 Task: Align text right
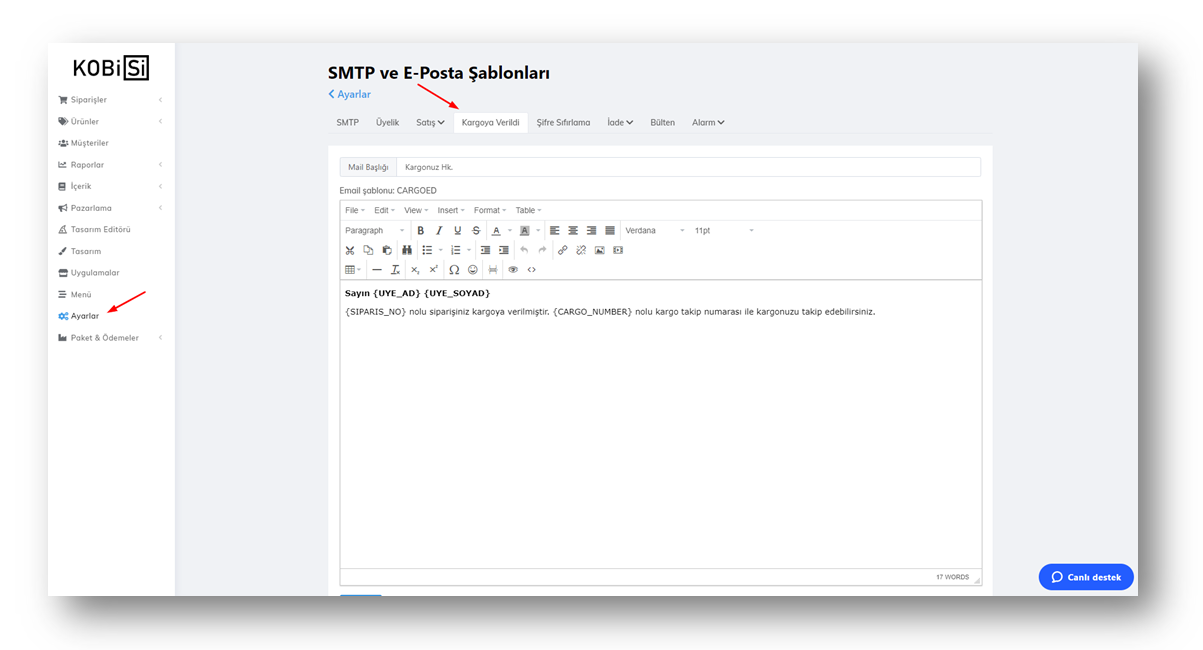(x=591, y=230)
